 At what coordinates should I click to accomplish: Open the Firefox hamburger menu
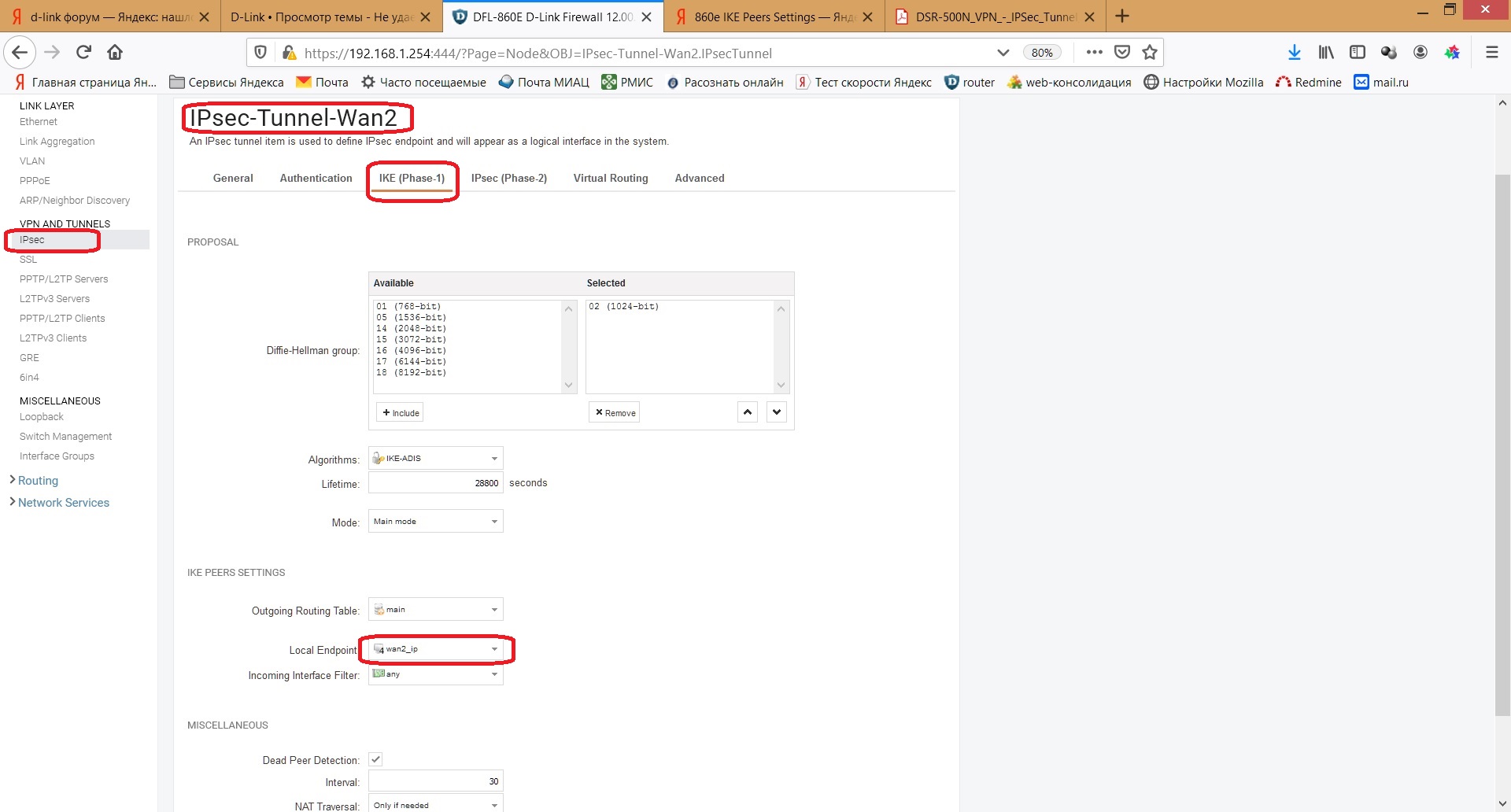pos(1491,53)
